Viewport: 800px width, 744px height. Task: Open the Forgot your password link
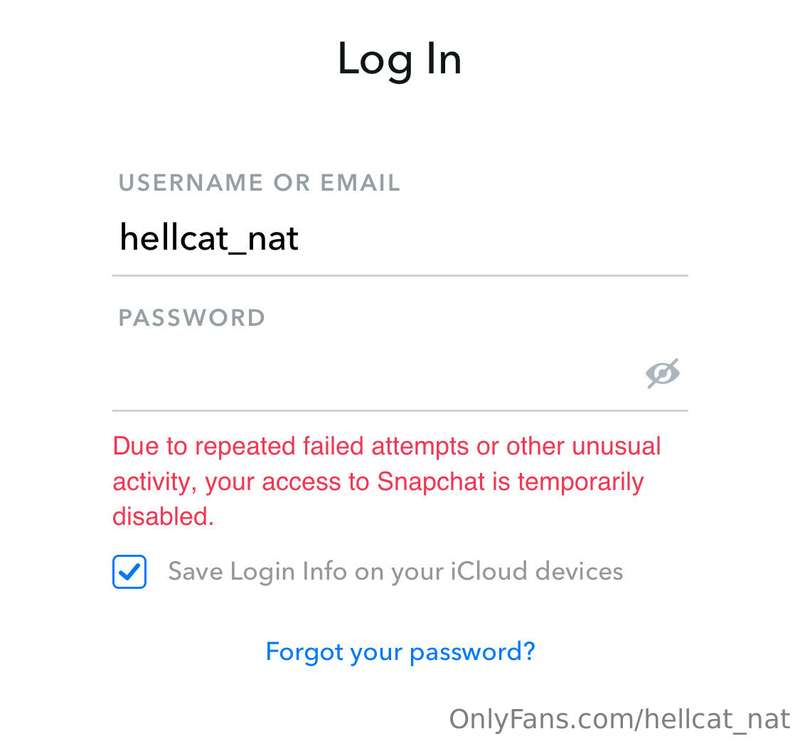[x=400, y=652]
